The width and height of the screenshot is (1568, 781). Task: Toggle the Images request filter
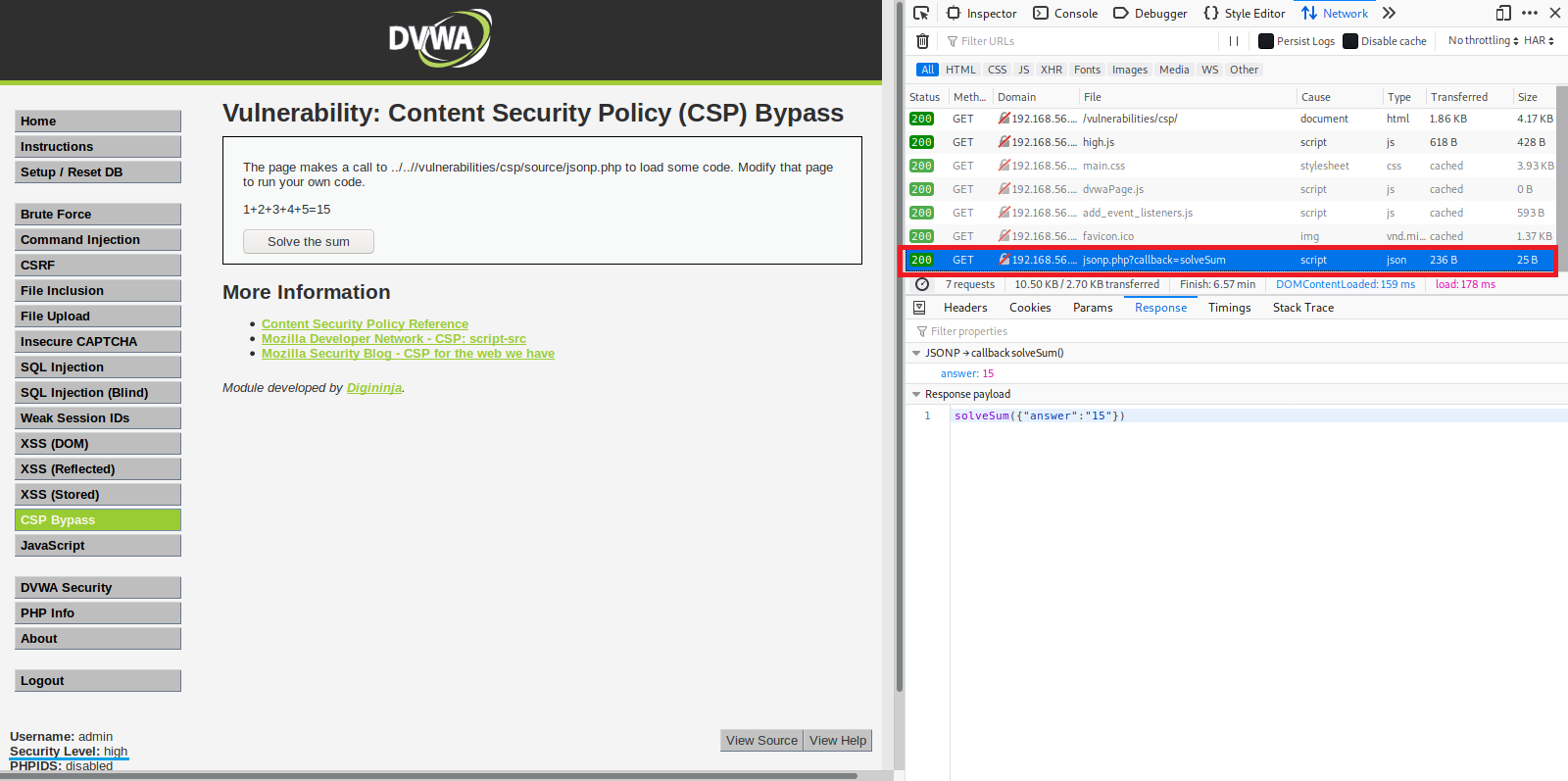click(1130, 70)
